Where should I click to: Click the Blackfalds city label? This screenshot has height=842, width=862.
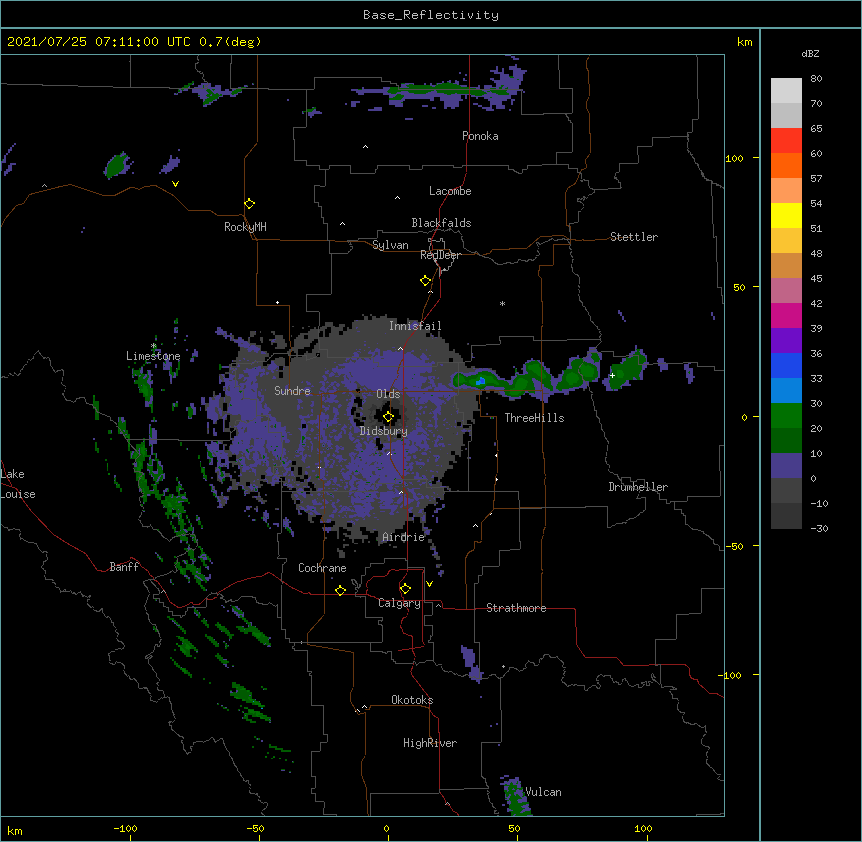click(441, 223)
